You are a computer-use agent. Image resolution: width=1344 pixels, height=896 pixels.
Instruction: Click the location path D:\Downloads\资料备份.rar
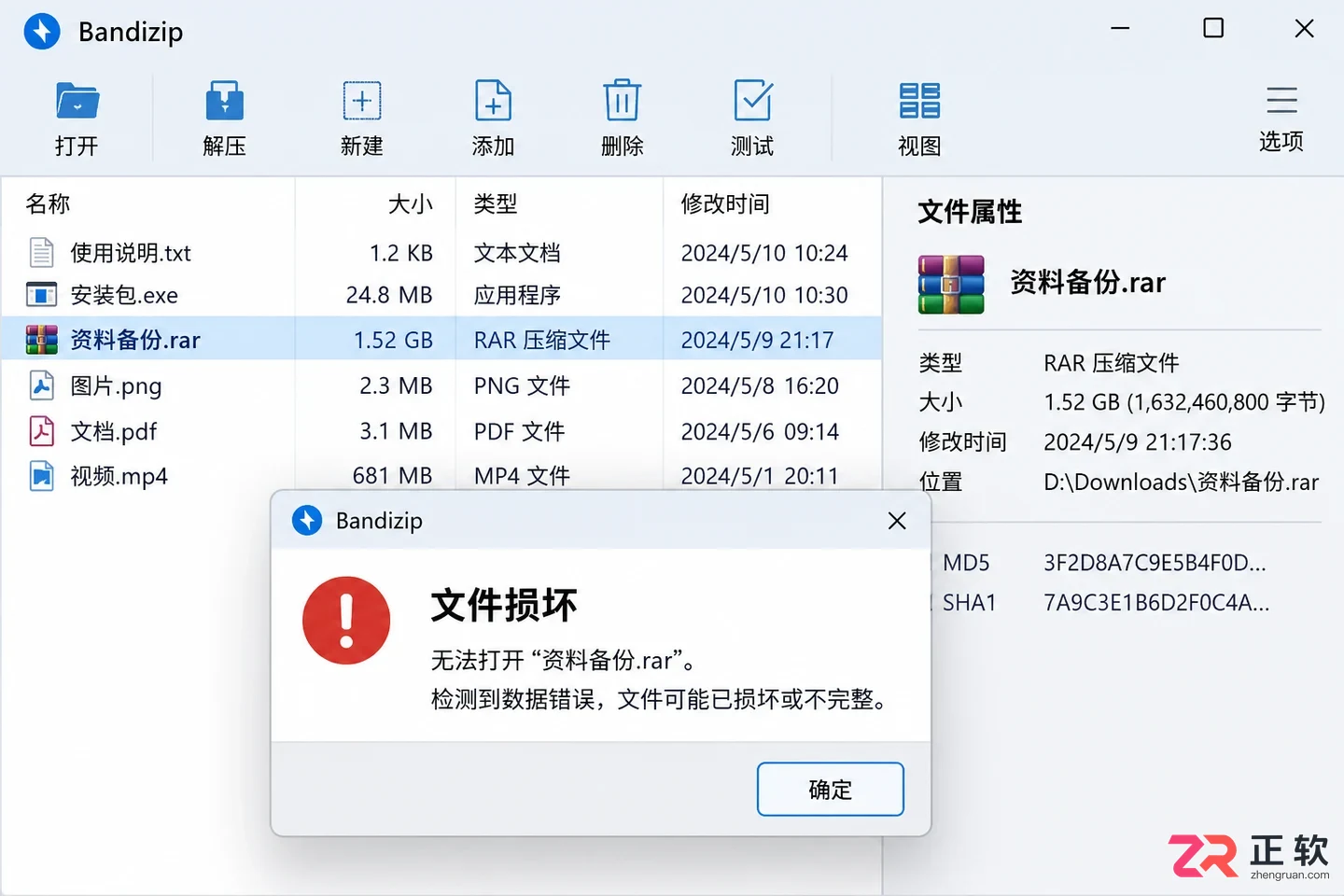point(1181,483)
